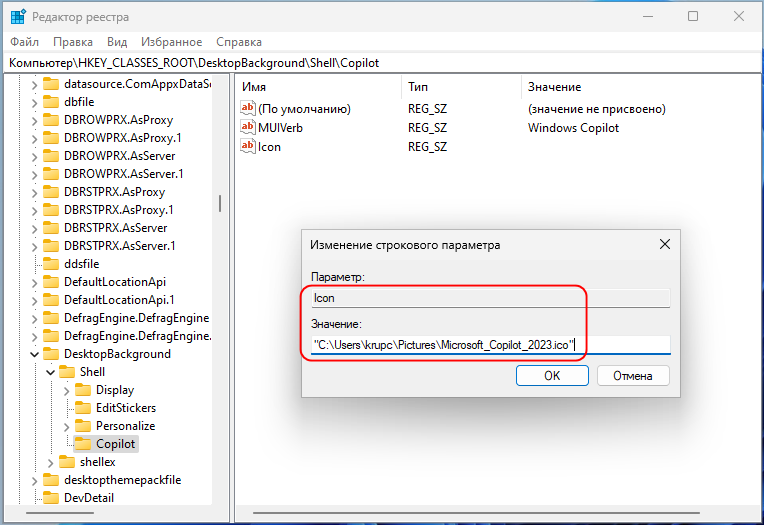
Task: Select the DefragEngine.DefragEngine. tree key
Action: (137, 335)
